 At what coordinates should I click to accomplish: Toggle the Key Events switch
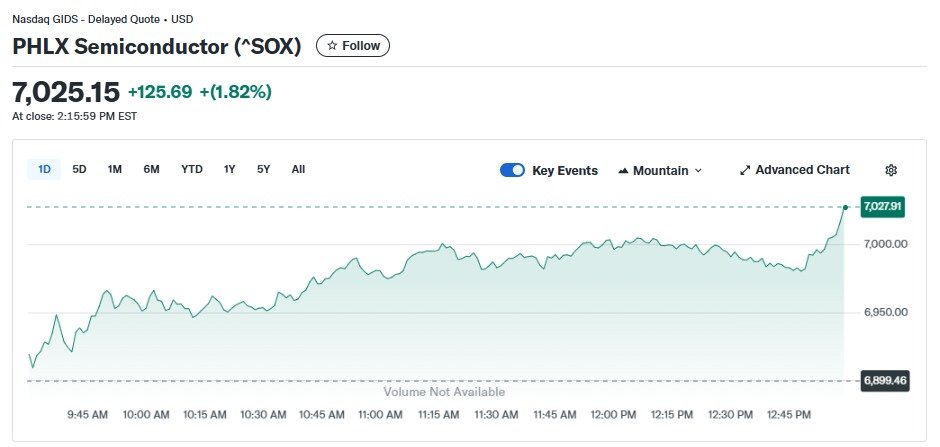512,170
